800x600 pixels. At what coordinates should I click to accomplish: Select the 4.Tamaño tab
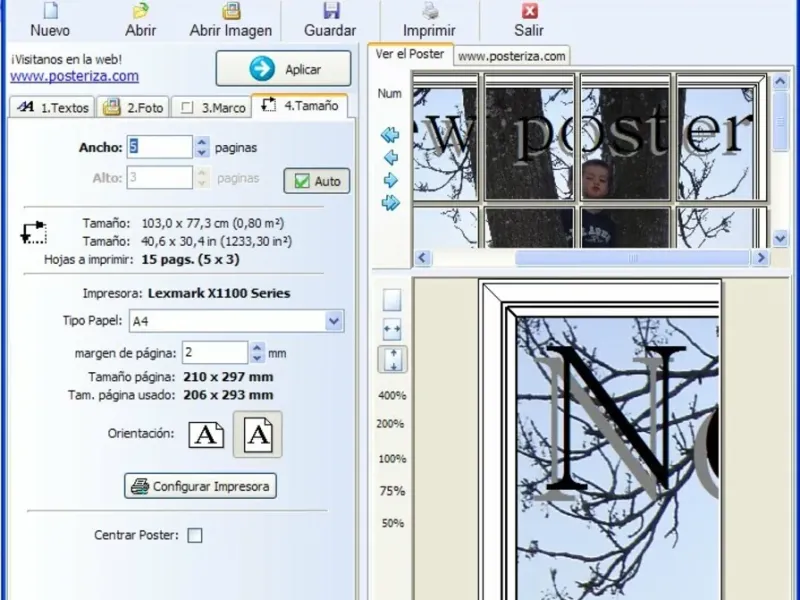(300, 106)
